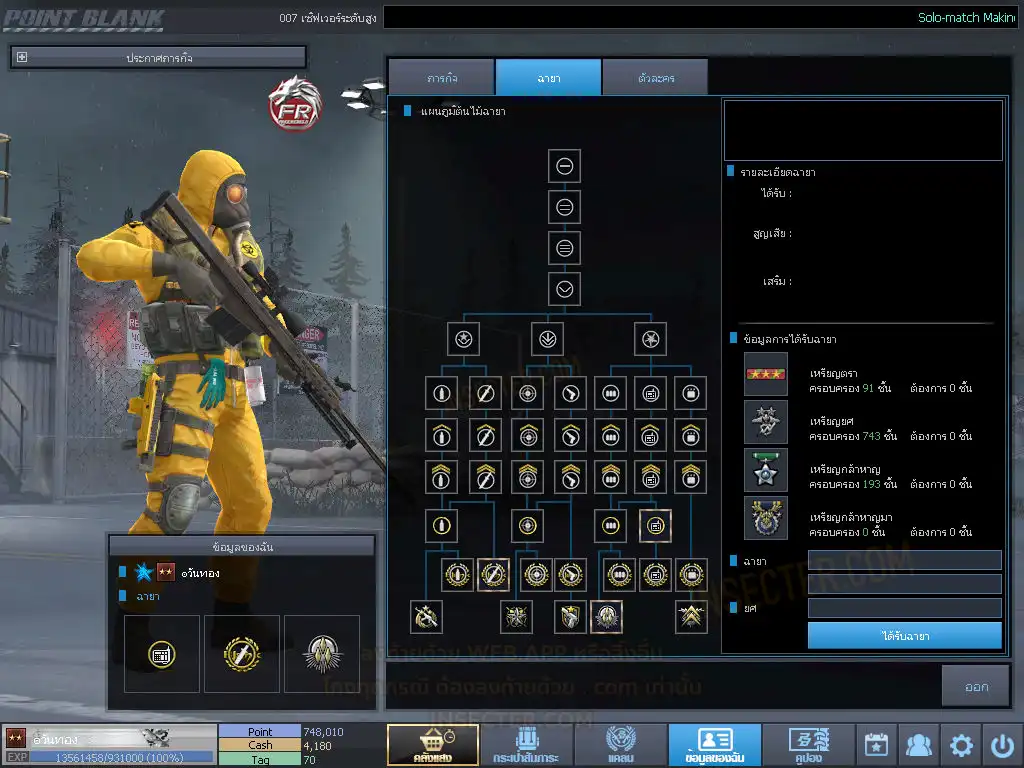This screenshot has height=768, width=1024.
Task: Select the downward chevron title node
Action: point(564,289)
